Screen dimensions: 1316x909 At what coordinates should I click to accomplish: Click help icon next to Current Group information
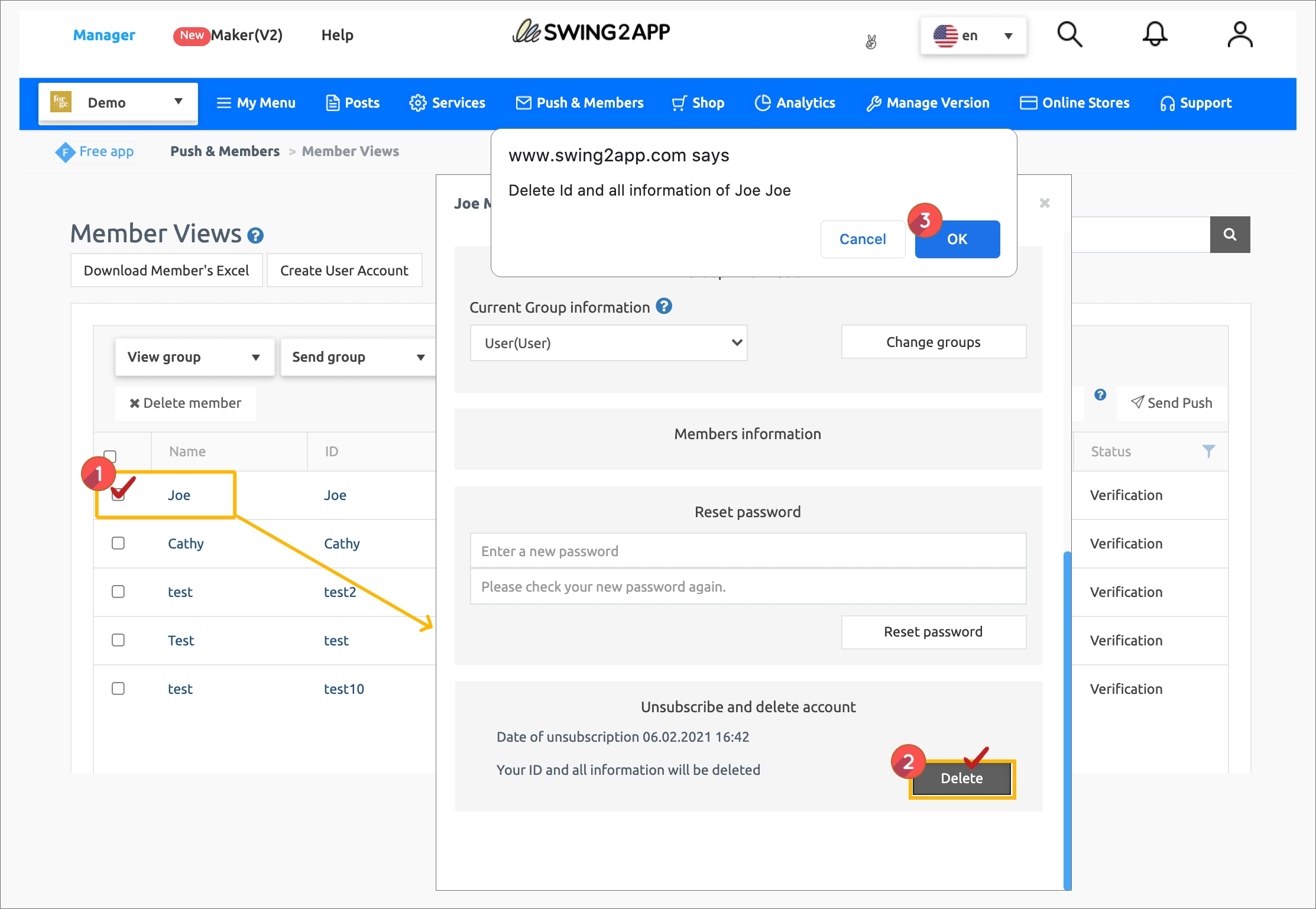point(664,306)
